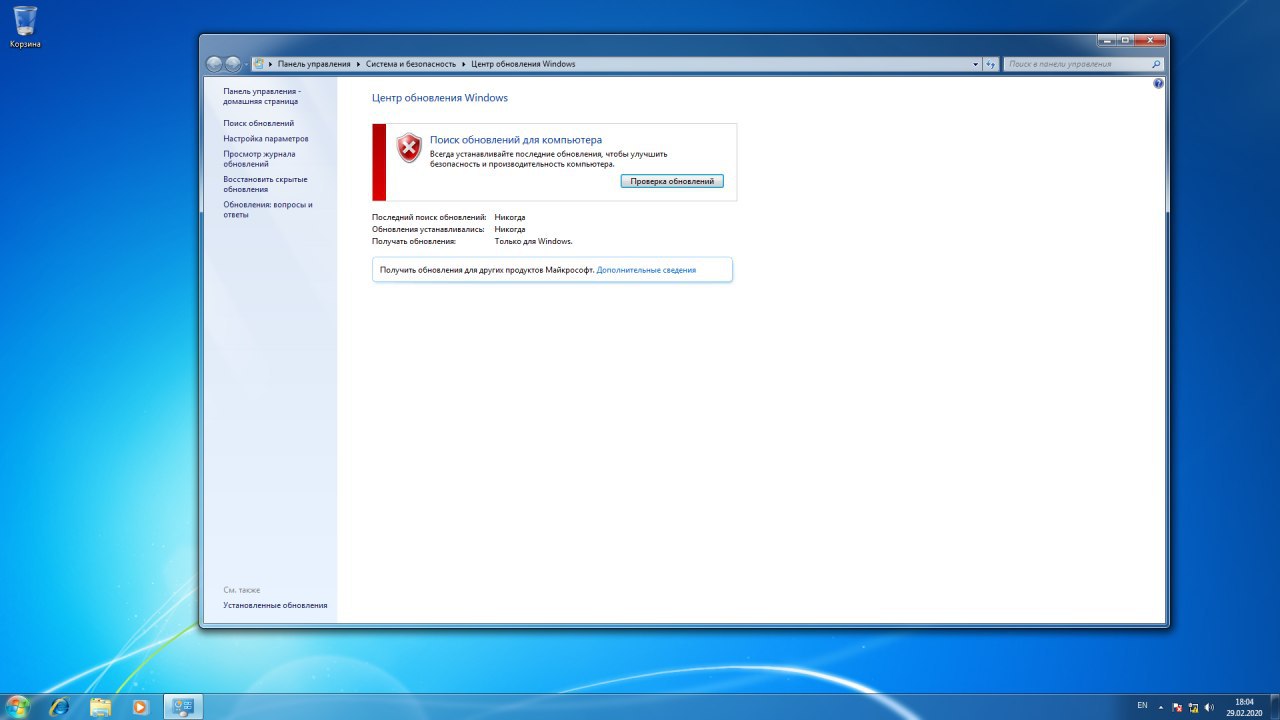Open the Start menu orb
This screenshot has height=720, width=1280.
click(x=18, y=707)
